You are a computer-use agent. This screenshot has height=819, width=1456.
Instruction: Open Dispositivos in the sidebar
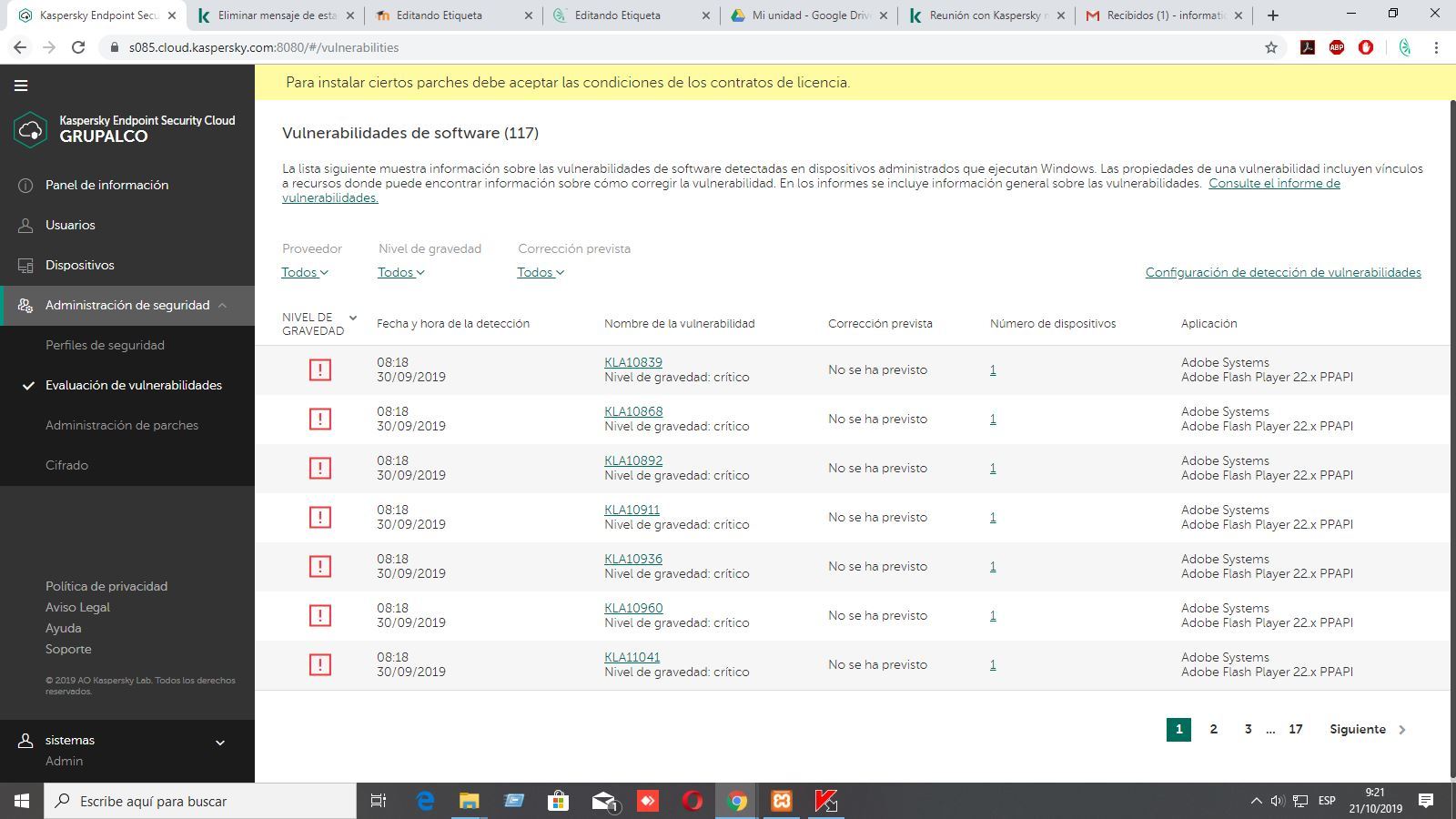pyautogui.click(x=80, y=265)
